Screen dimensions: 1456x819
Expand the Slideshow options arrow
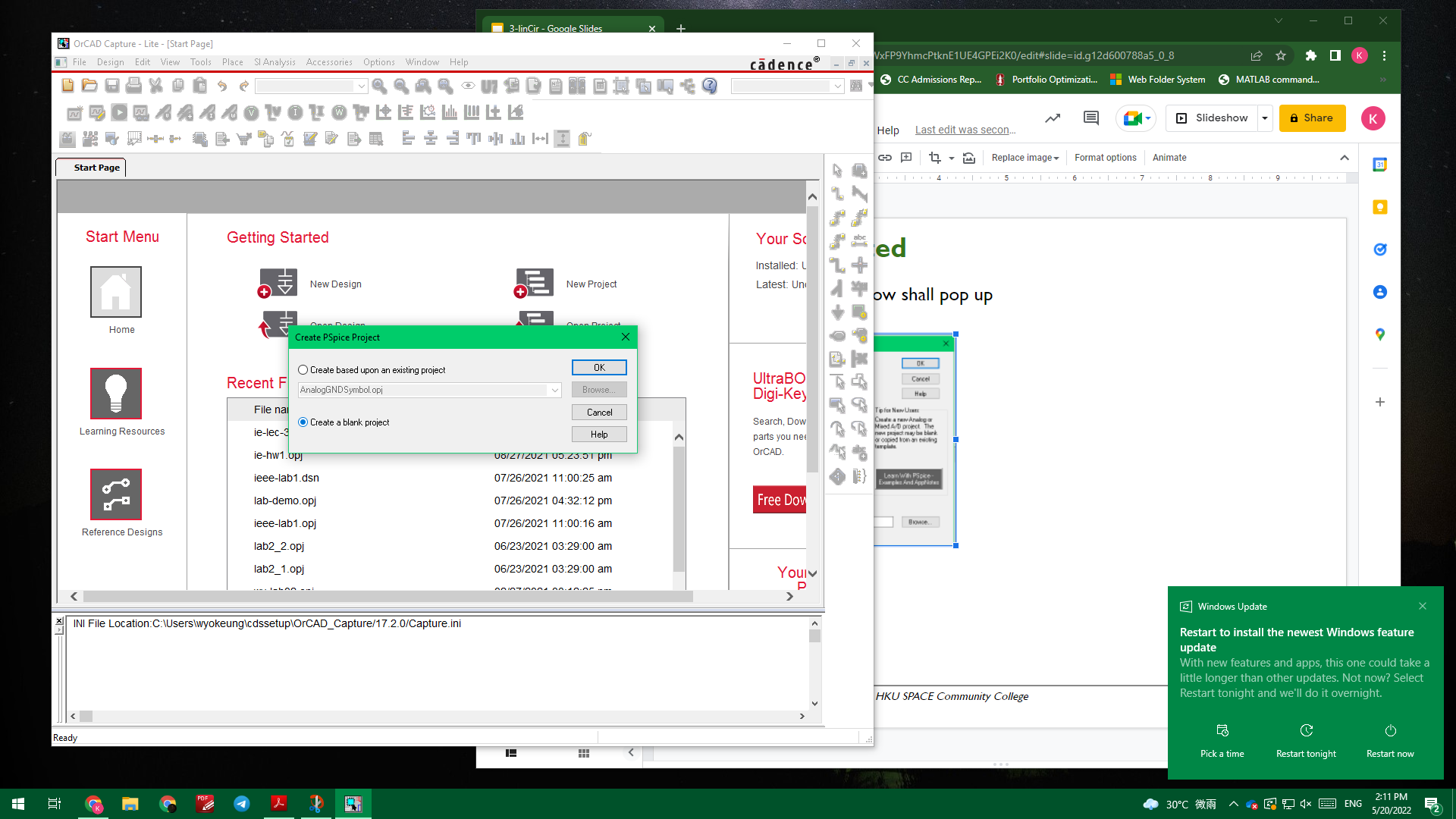(x=1264, y=118)
